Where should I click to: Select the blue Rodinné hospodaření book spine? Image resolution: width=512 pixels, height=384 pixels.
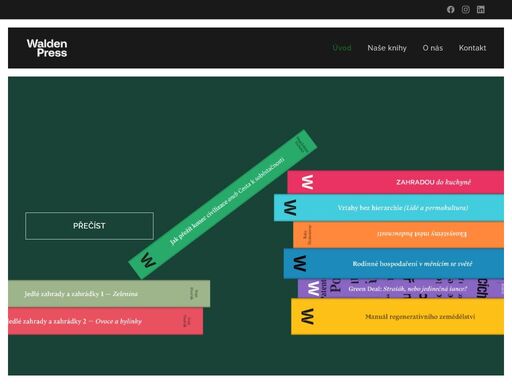(394, 263)
